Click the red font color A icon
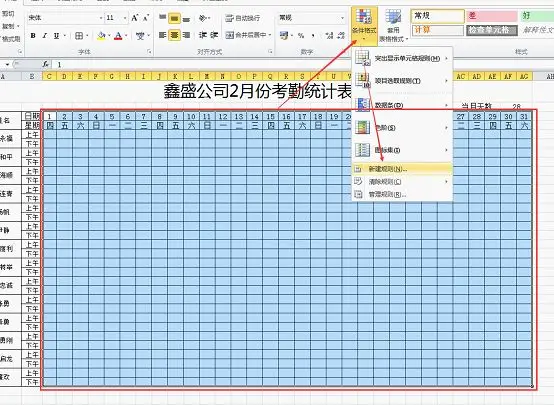This screenshot has height=405, width=554. (118, 36)
